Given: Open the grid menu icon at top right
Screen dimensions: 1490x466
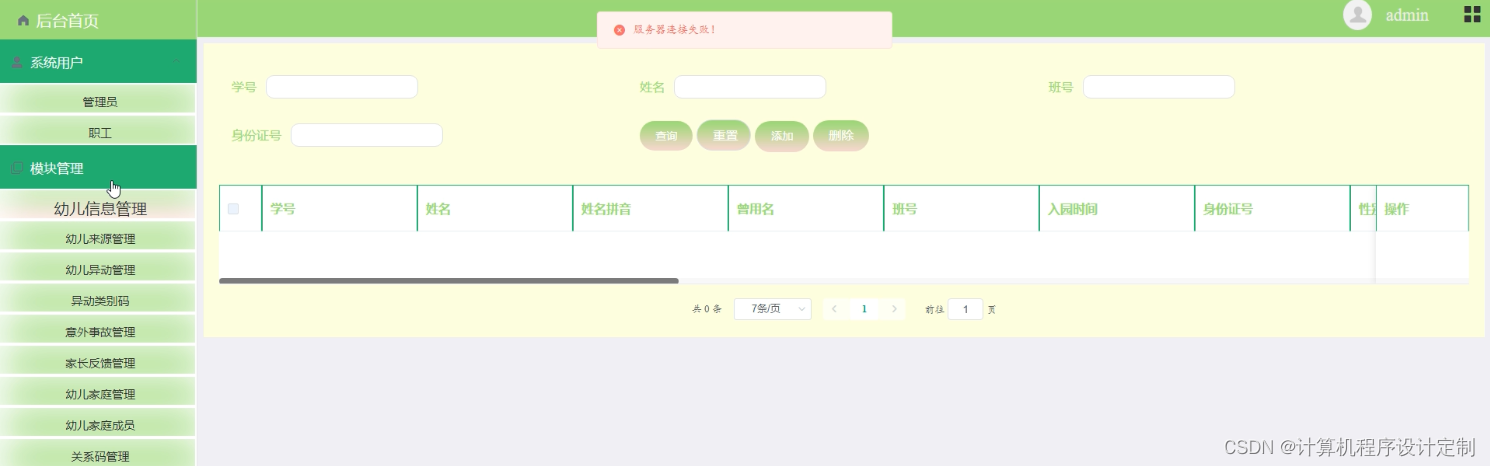Looking at the screenshot, I should pyautogui.click(x=1472, y=14).
